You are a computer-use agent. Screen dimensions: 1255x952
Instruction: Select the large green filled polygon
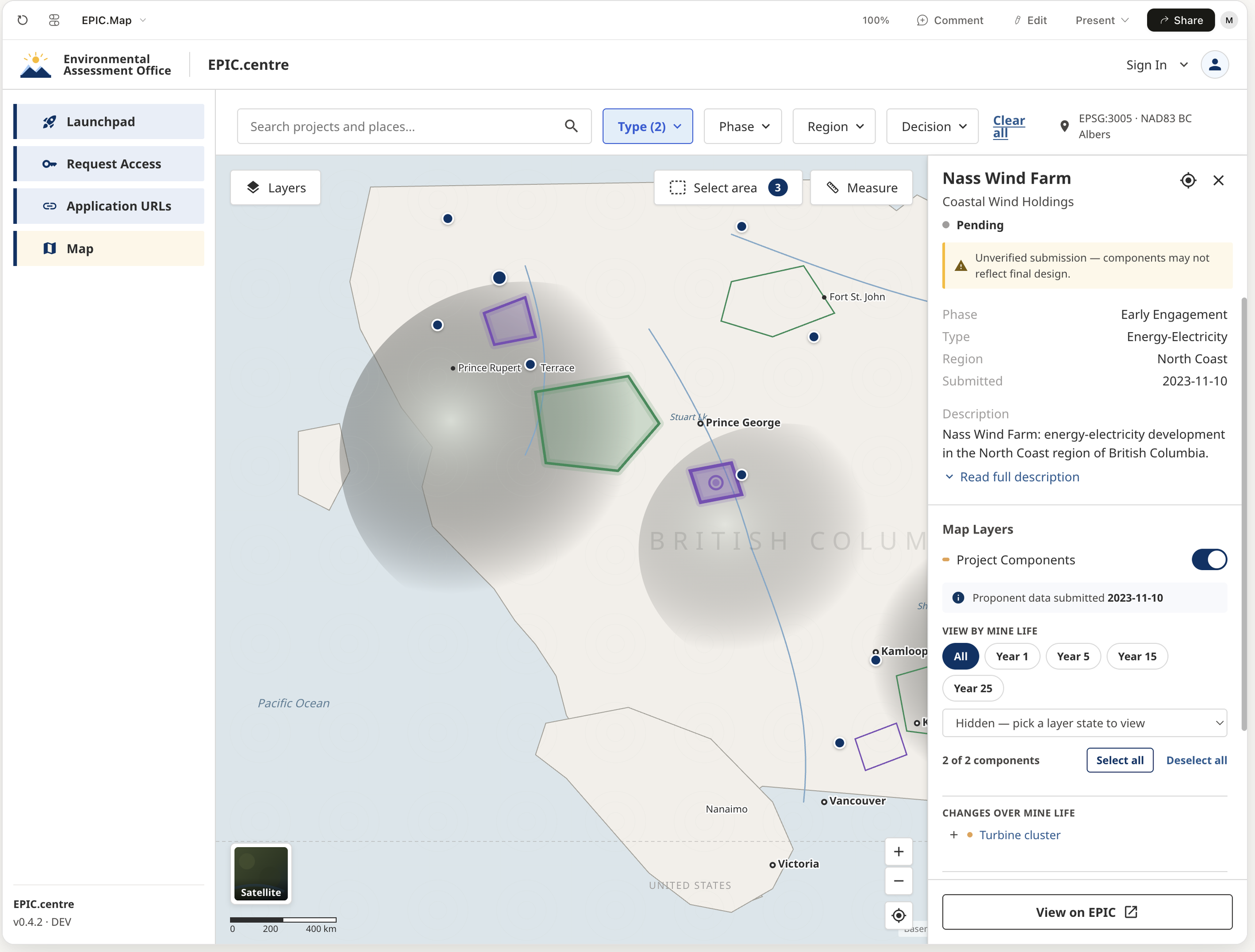click(x=596, y=423)
